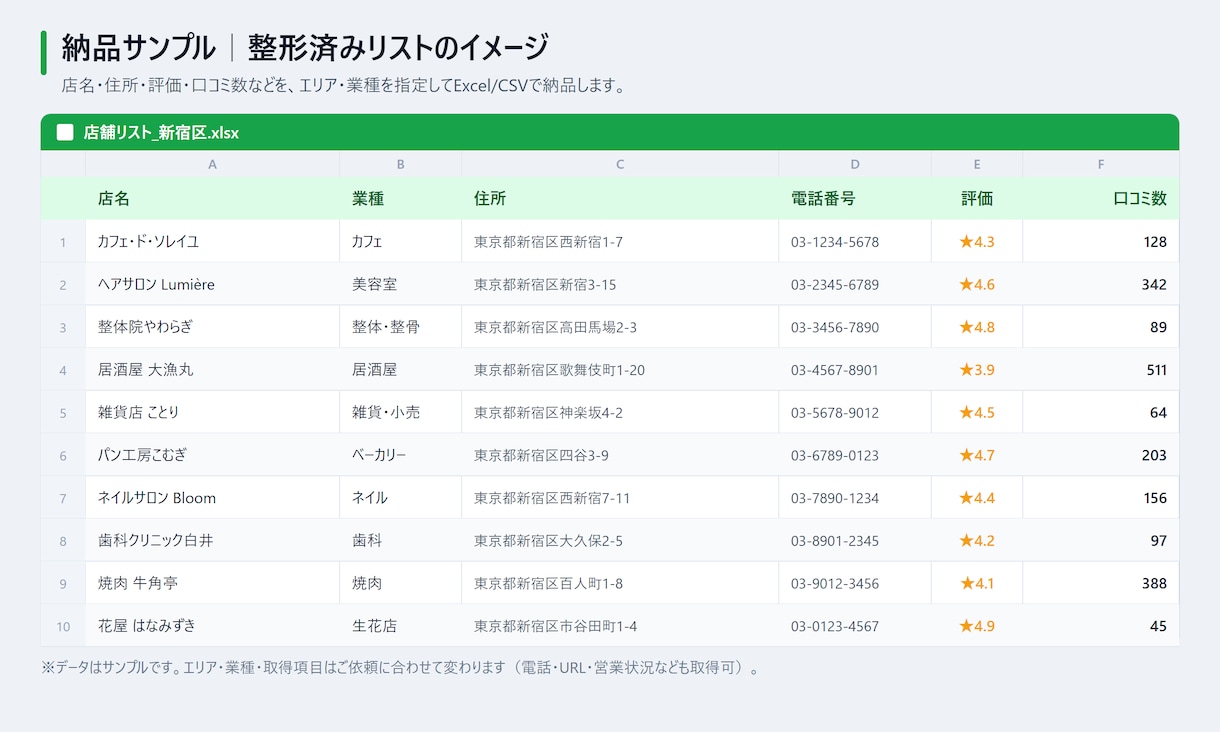
Task: Click the ★4.8 rating cell
Action: point(977,327)
